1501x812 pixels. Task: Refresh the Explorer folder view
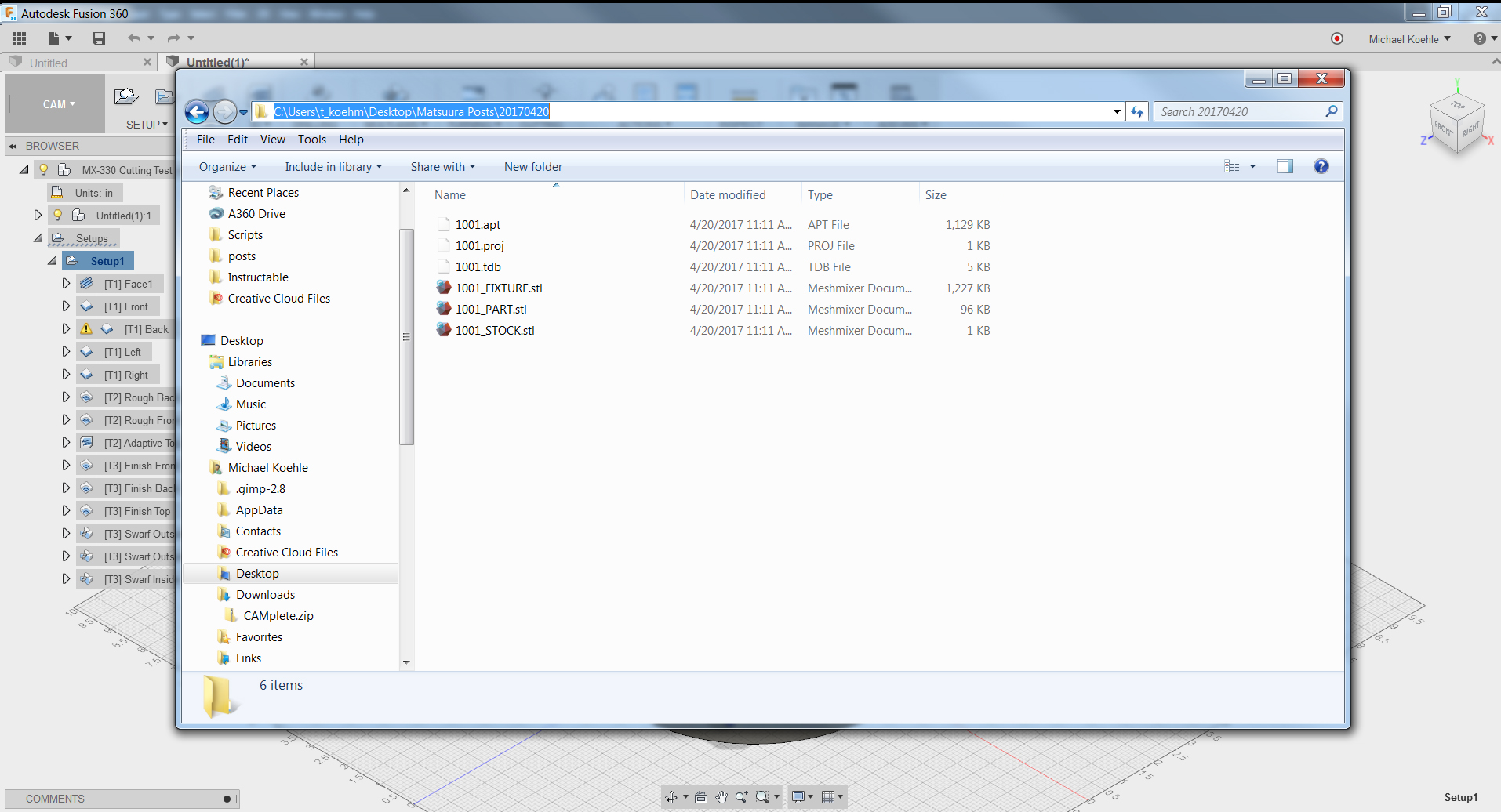point(1137,112)
